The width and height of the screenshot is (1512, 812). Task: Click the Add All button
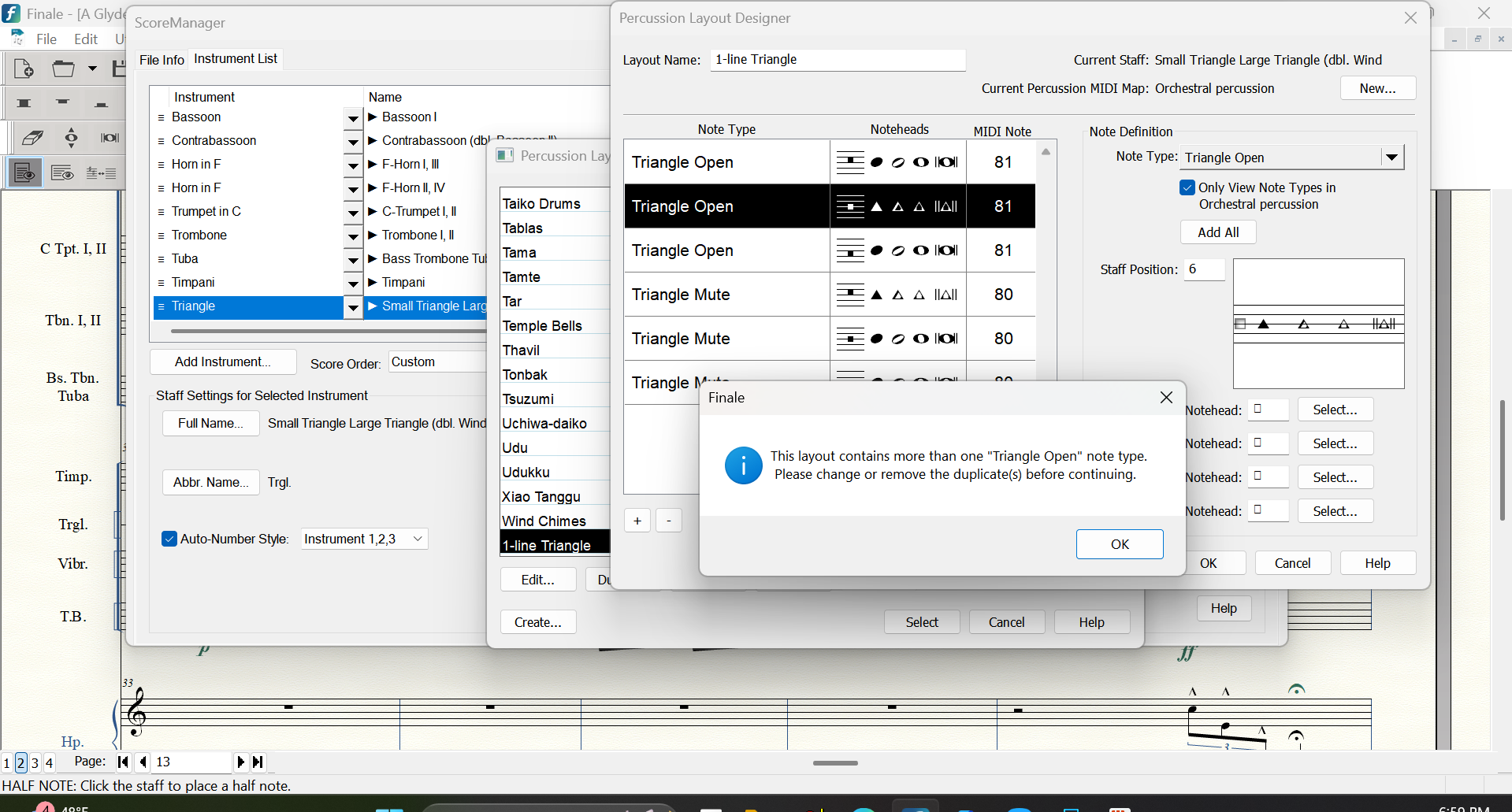pos(1217,232)
